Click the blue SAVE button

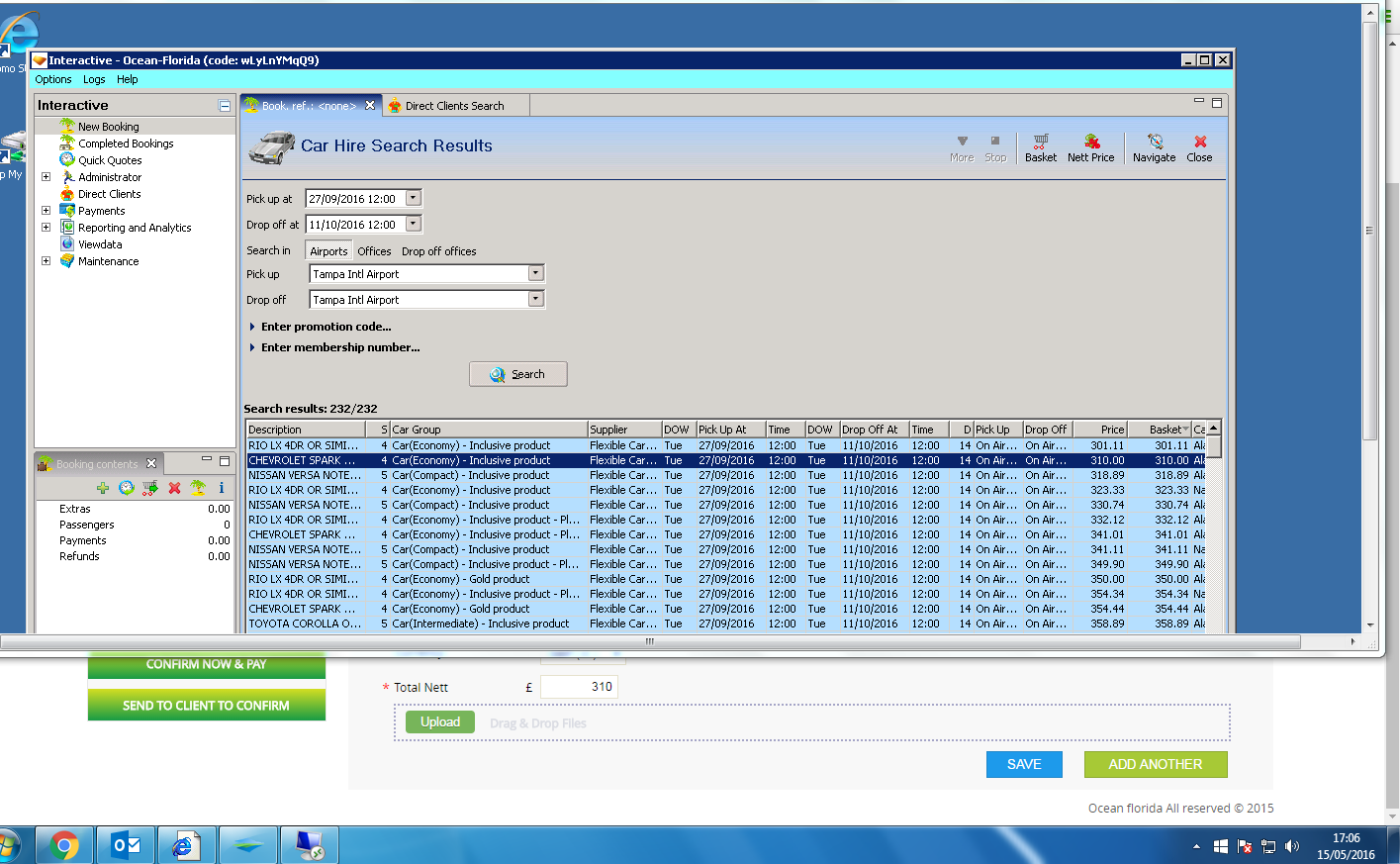[1024, 764]
